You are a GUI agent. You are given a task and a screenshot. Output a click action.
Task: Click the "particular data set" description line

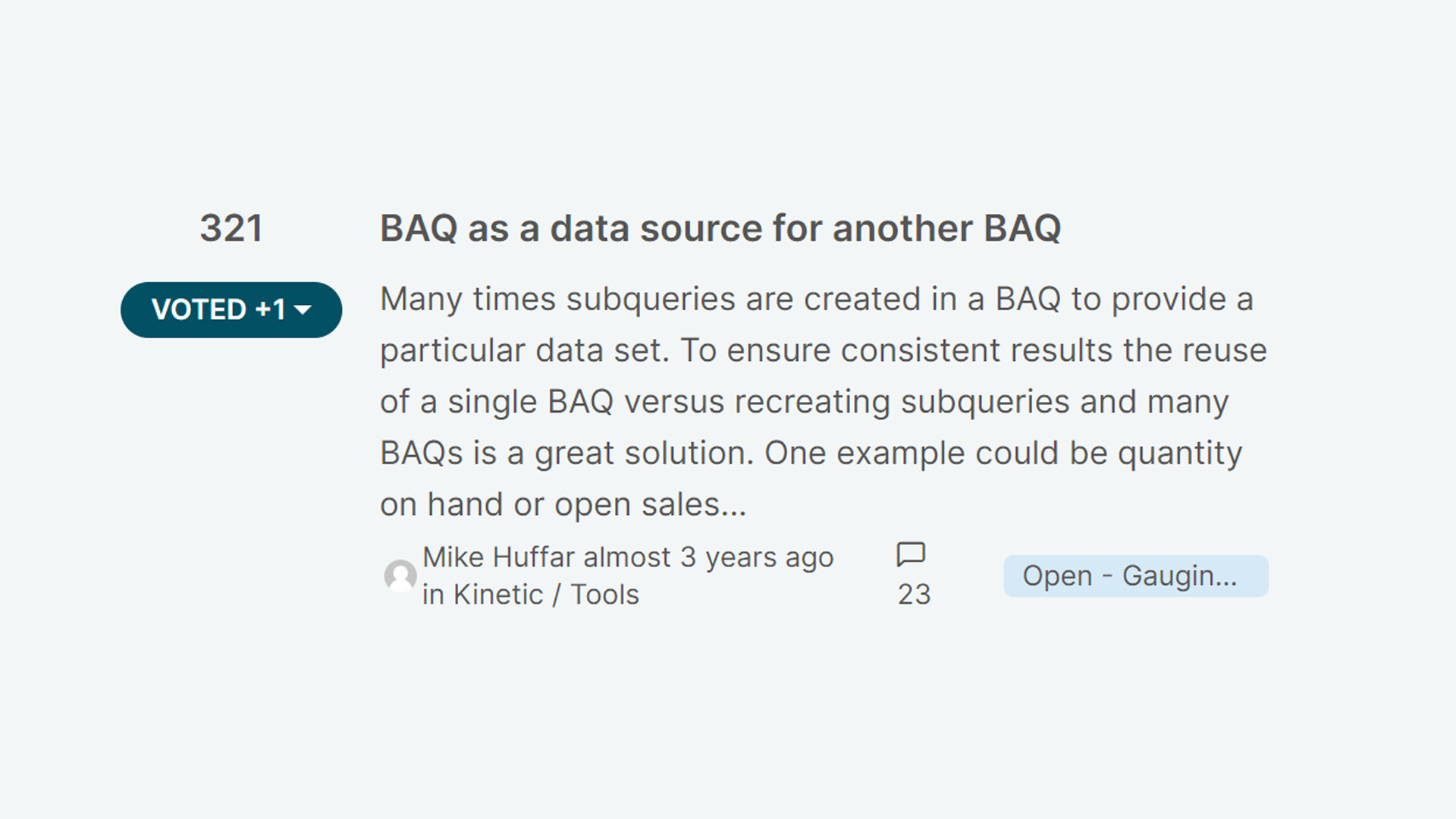click(824, 350)
